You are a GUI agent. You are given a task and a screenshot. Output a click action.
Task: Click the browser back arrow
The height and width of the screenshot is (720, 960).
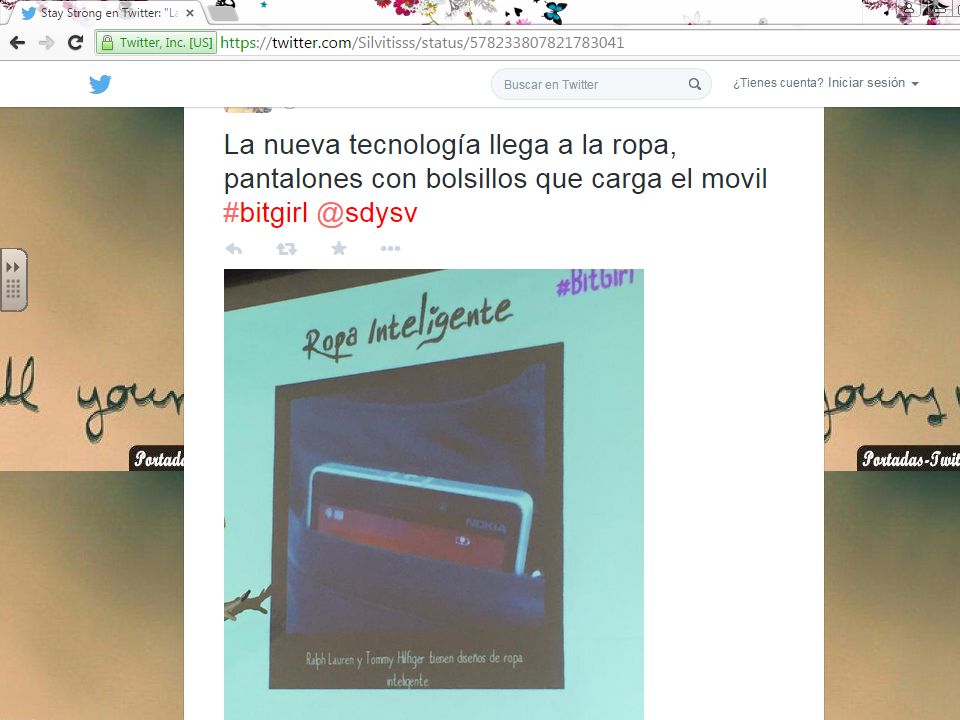(x=18, y=43)
